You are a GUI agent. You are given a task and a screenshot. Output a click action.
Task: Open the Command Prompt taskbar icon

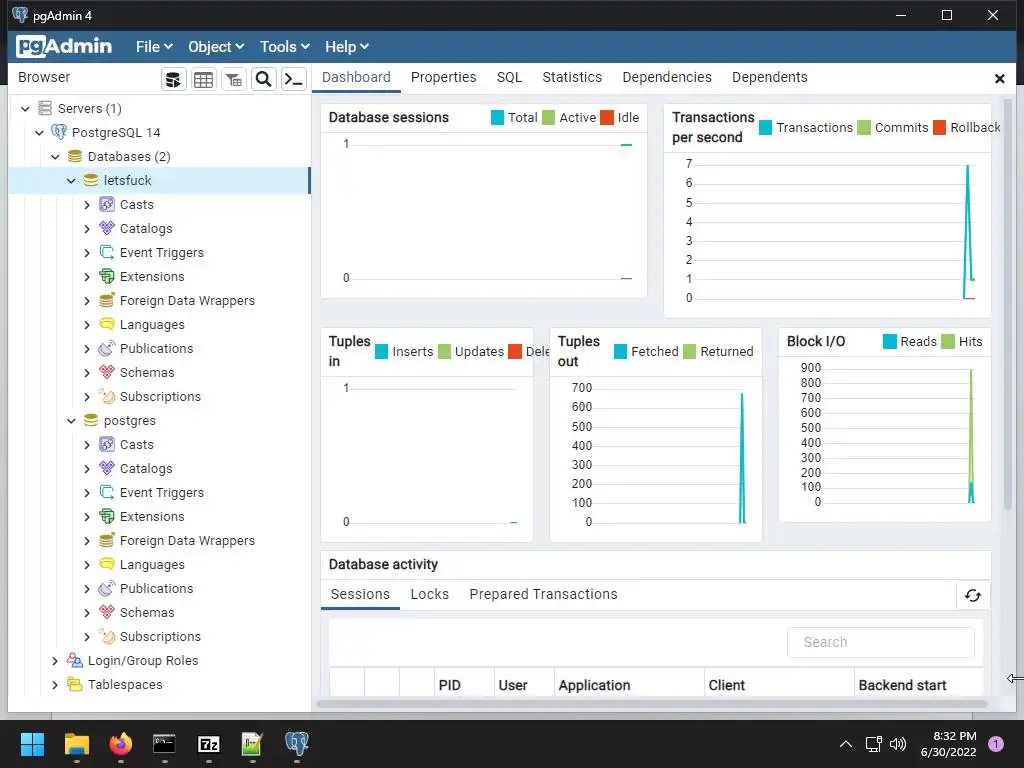point(164,744)
